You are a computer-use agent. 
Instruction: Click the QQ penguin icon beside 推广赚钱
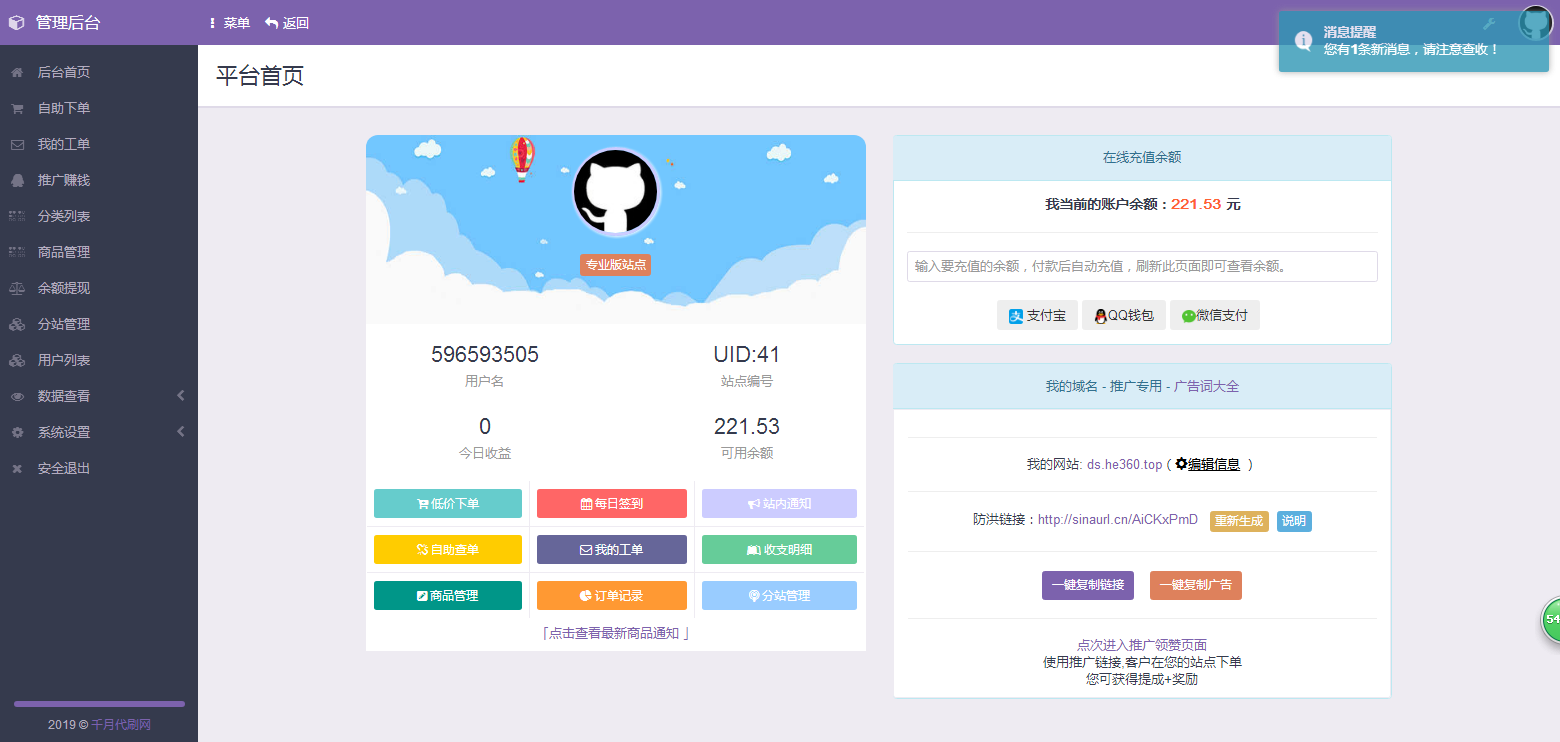tap(17, 180)
